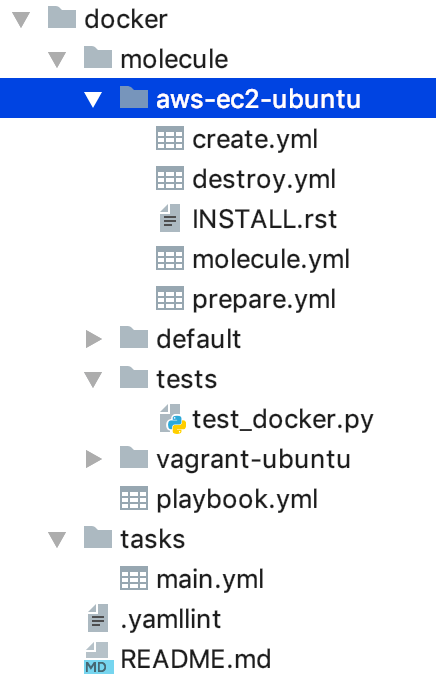
Task: Click the Markdown icon for README.md
Action: pos(99,658)
